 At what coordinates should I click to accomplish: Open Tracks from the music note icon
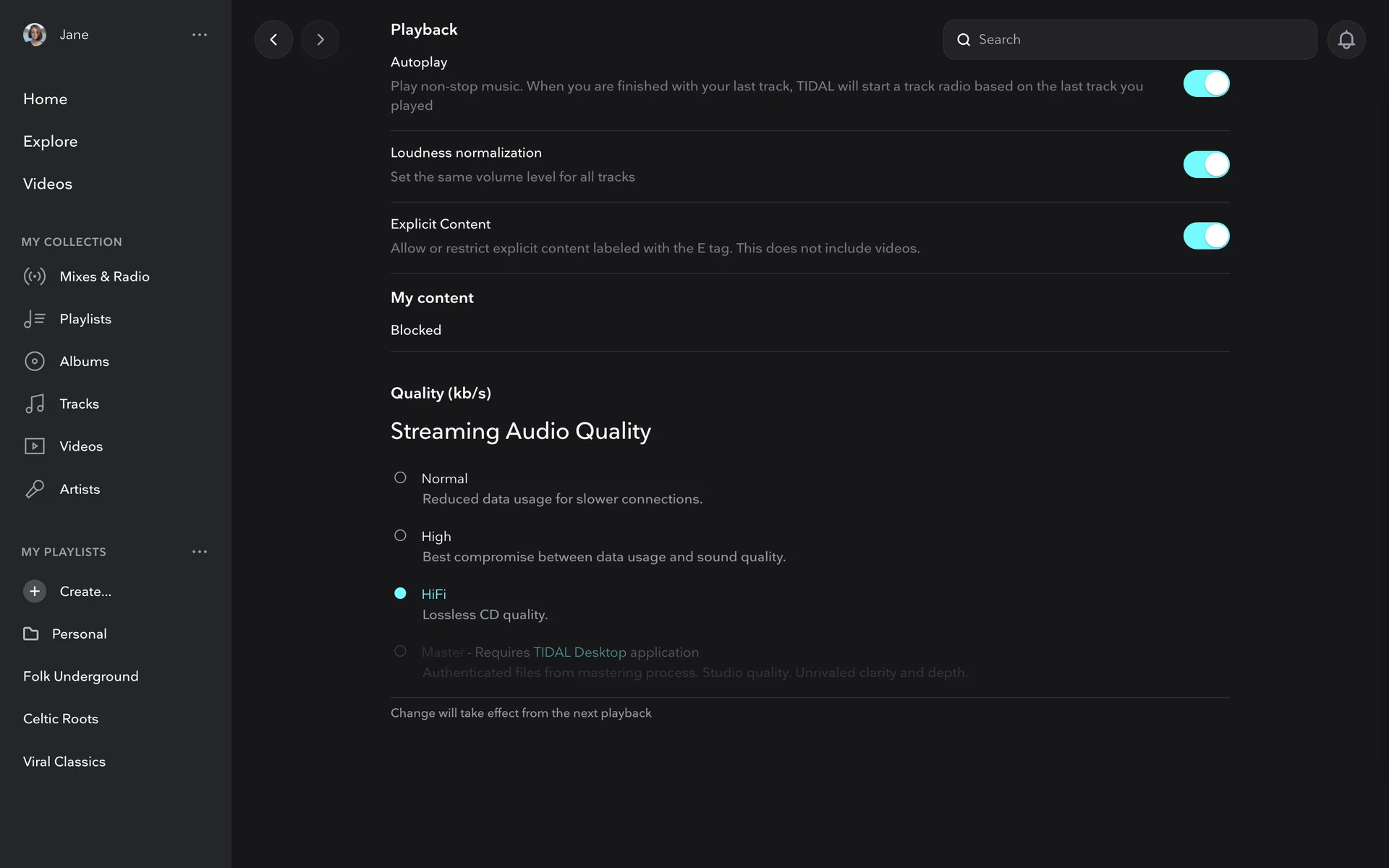pyautogui.click(x=35, y=404)
